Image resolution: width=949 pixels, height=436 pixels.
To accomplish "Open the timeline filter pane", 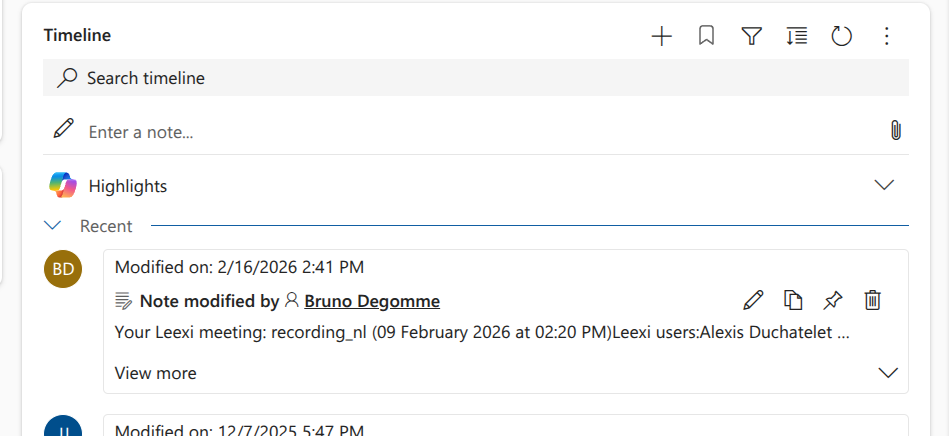I will click(751, 36).
